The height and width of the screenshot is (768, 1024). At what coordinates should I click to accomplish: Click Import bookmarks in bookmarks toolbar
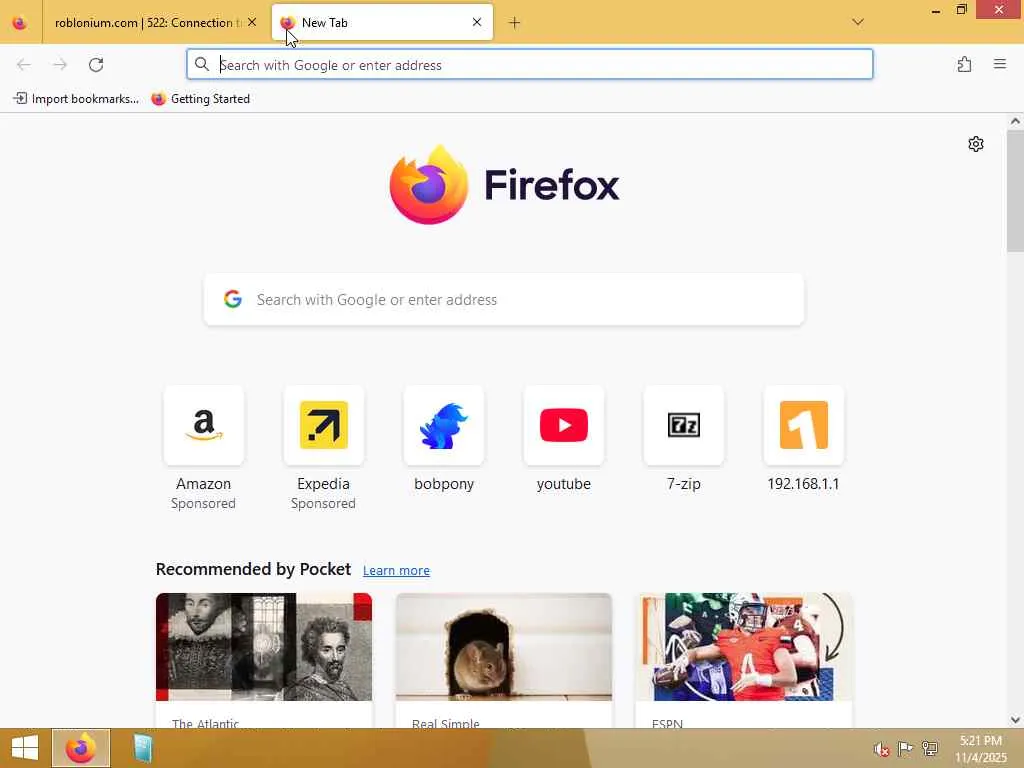[76, 99]
